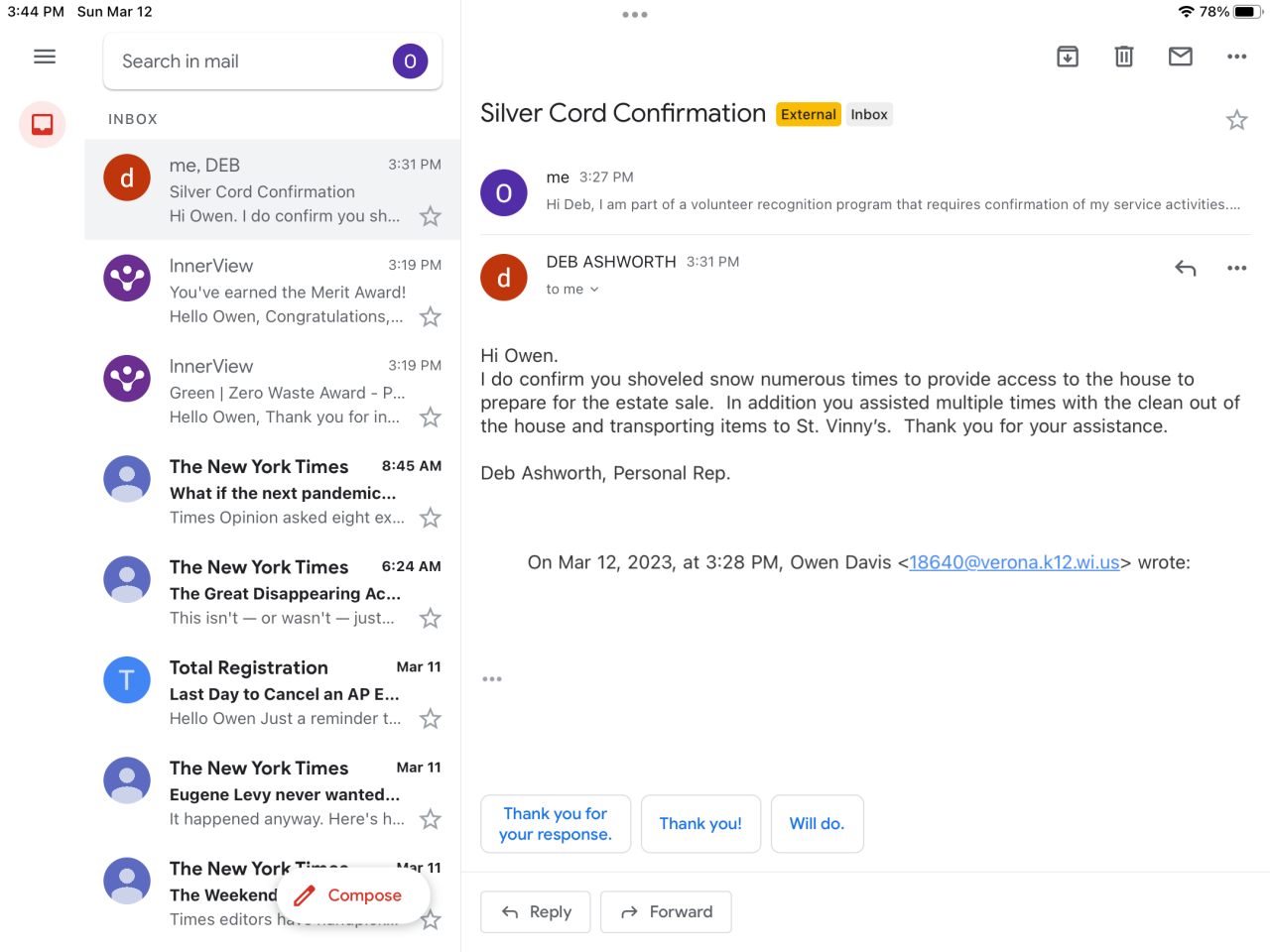Expand recipient details next to 'to me'
The image size is (1270, 952).
click(x=594, y=290)
